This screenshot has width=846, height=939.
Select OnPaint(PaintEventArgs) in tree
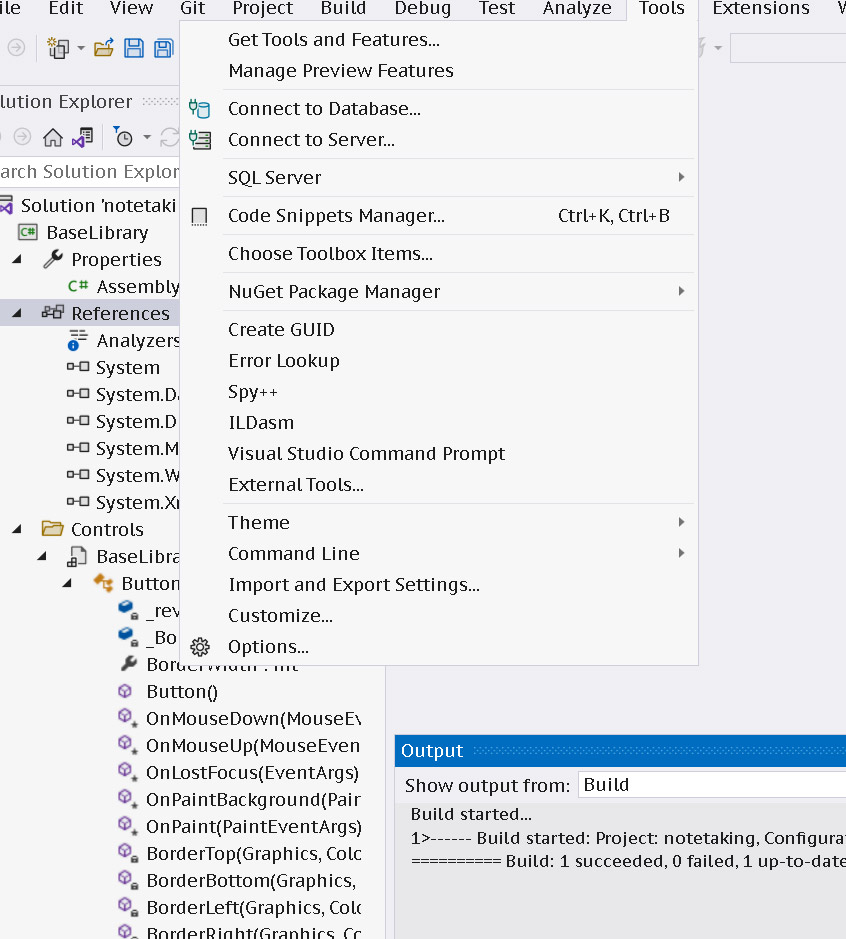point(254,826)
